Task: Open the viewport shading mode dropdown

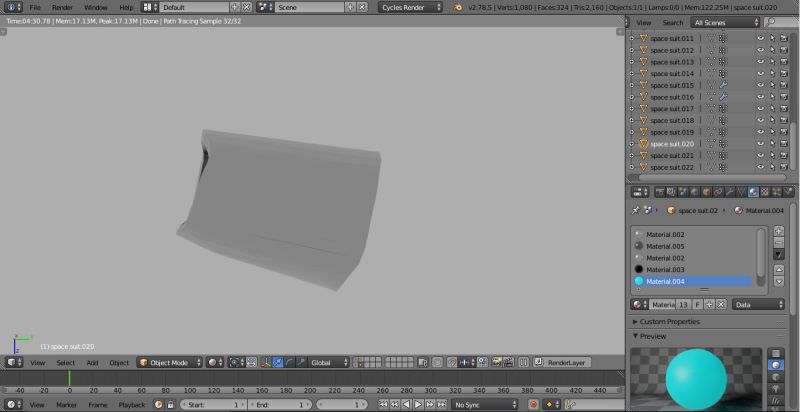Action: (215, 363)
